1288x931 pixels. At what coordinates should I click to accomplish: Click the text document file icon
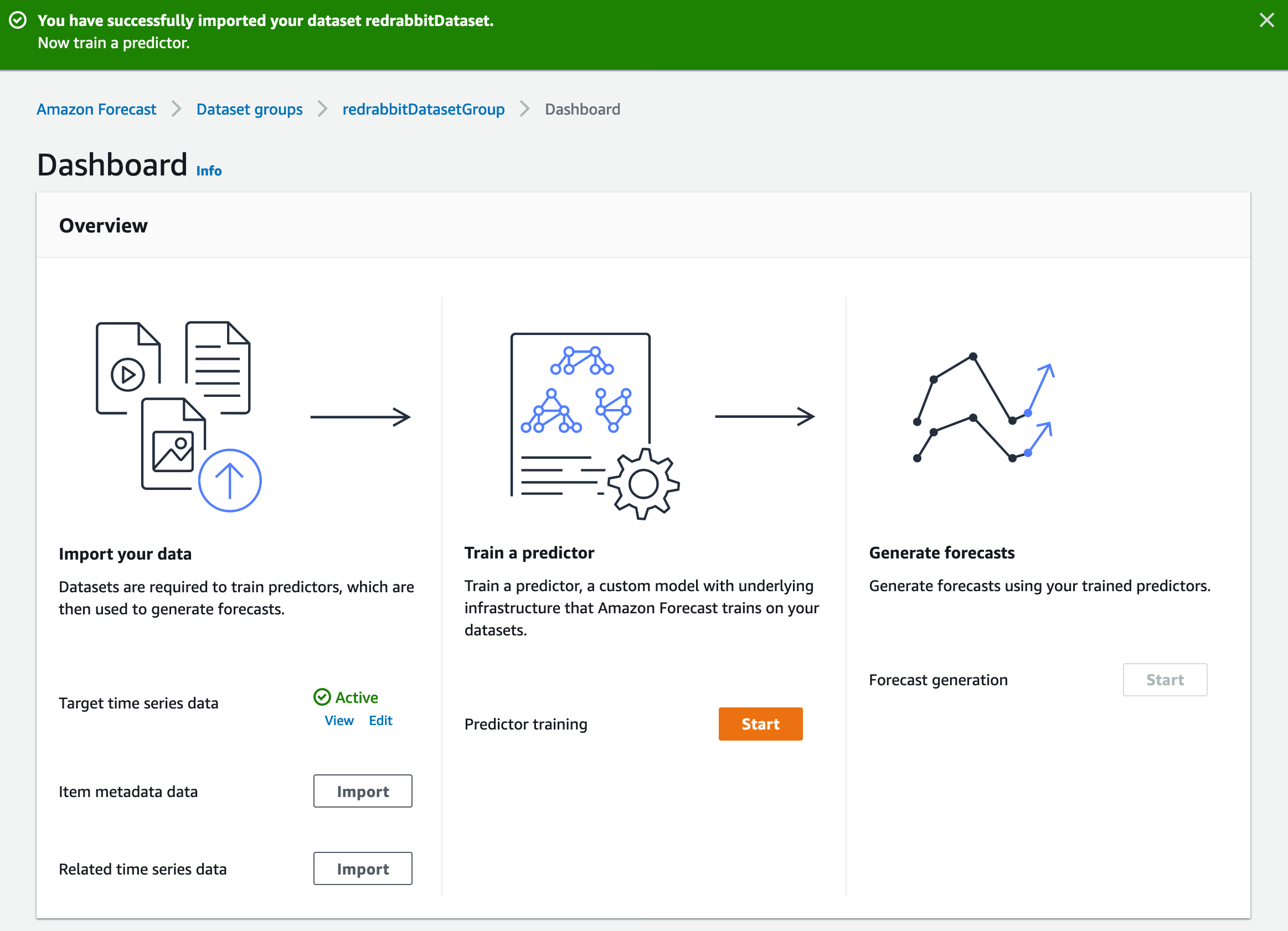[x=218, y=368]
